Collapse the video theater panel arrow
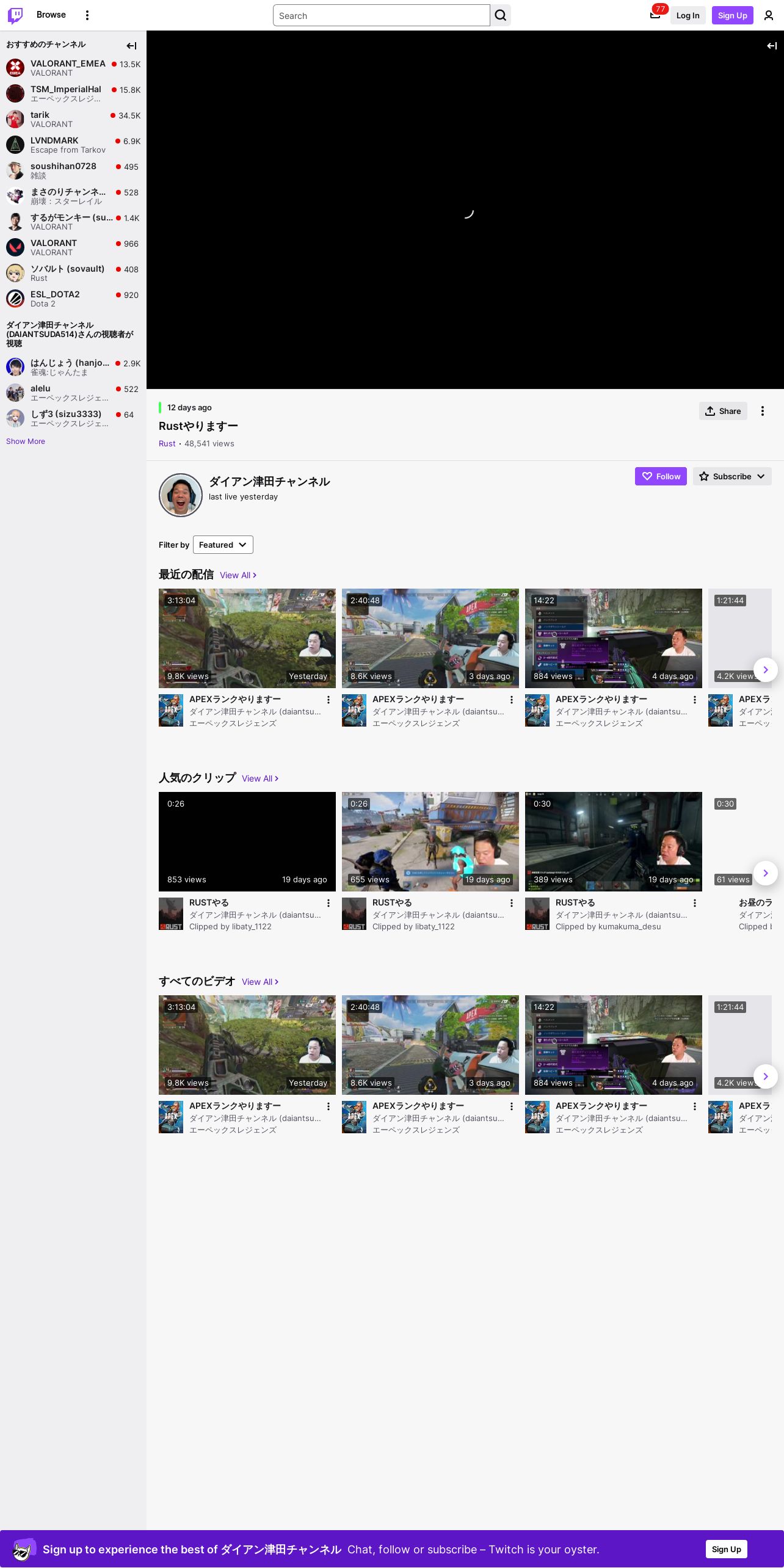784x1568 pixels. (772, 46)
